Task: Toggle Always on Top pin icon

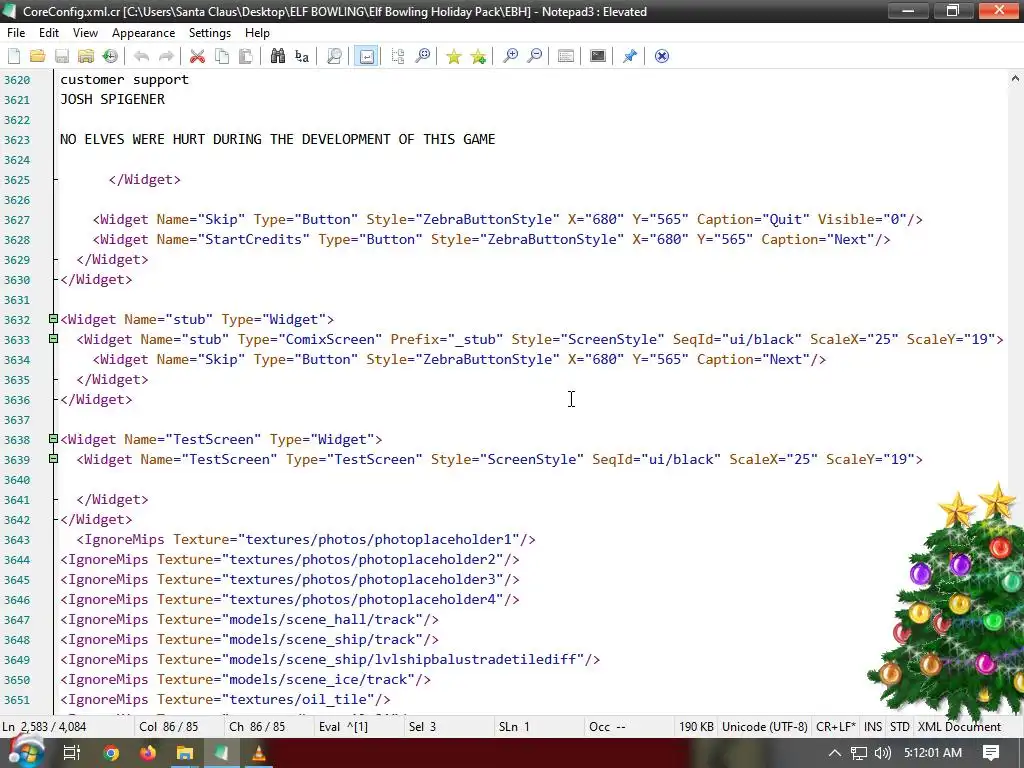Action: (630, 56)
